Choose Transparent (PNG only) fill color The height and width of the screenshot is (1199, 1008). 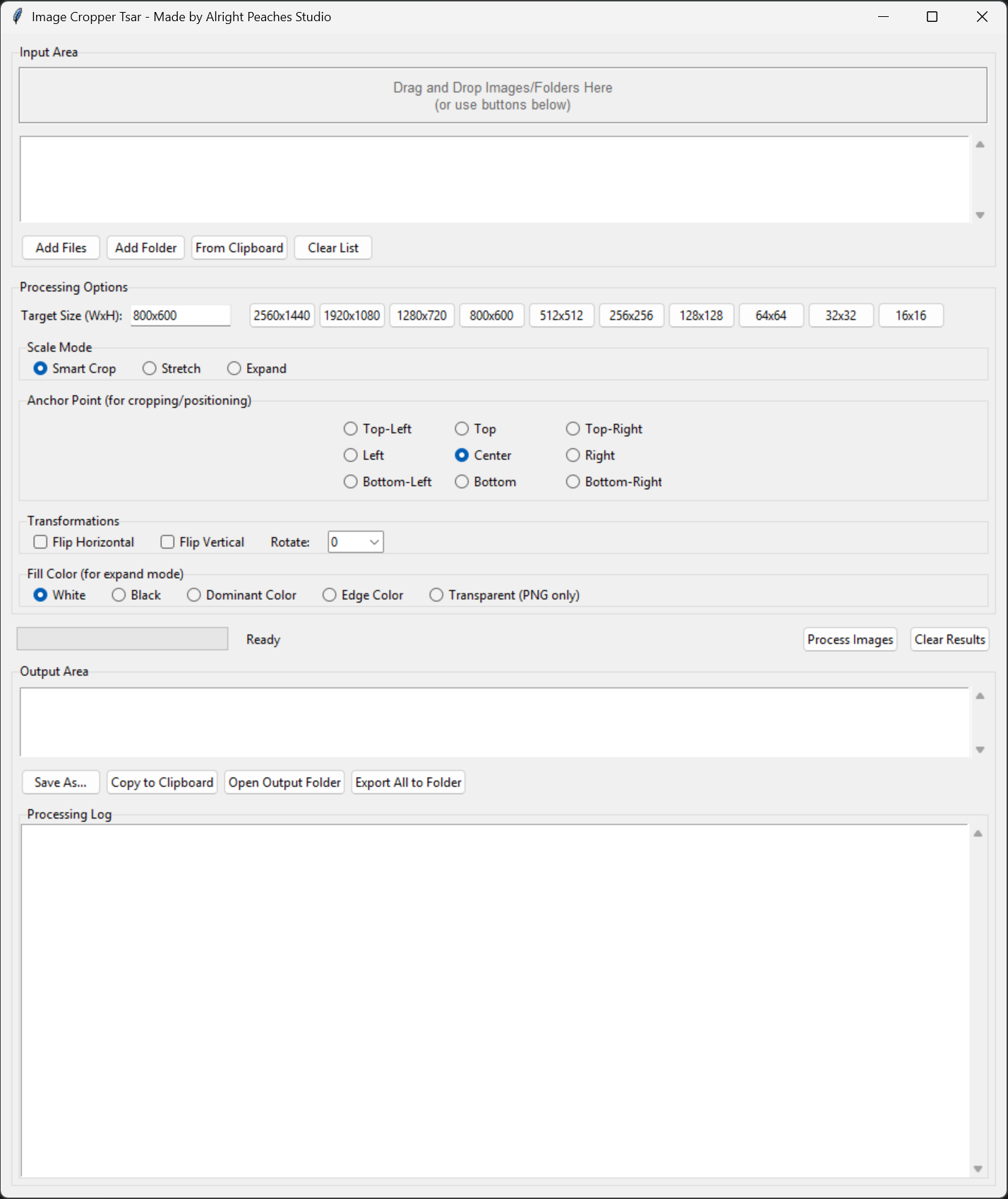click(437, 595)
